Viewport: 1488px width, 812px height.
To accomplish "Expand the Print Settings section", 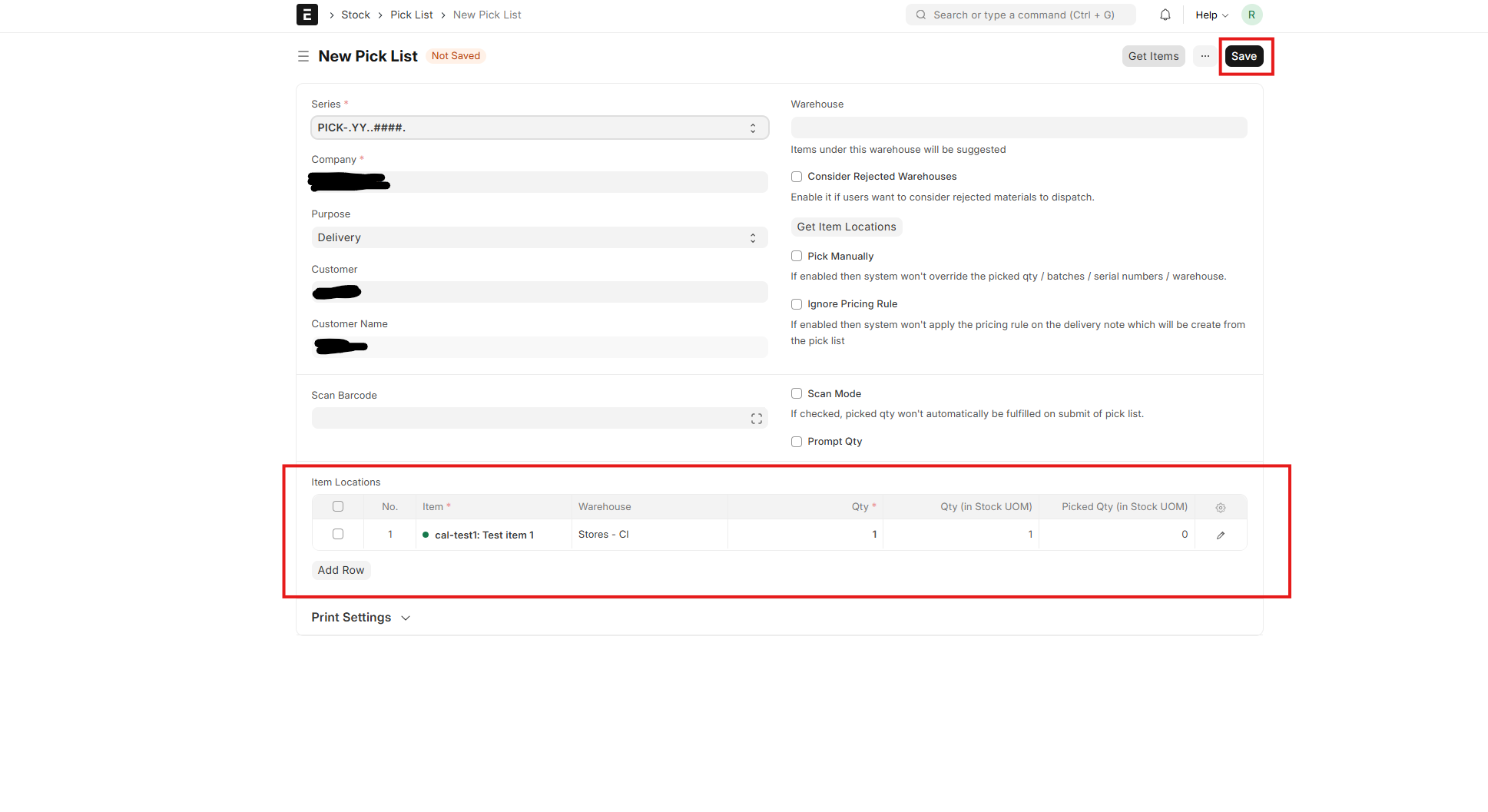I will coord(361,618).
